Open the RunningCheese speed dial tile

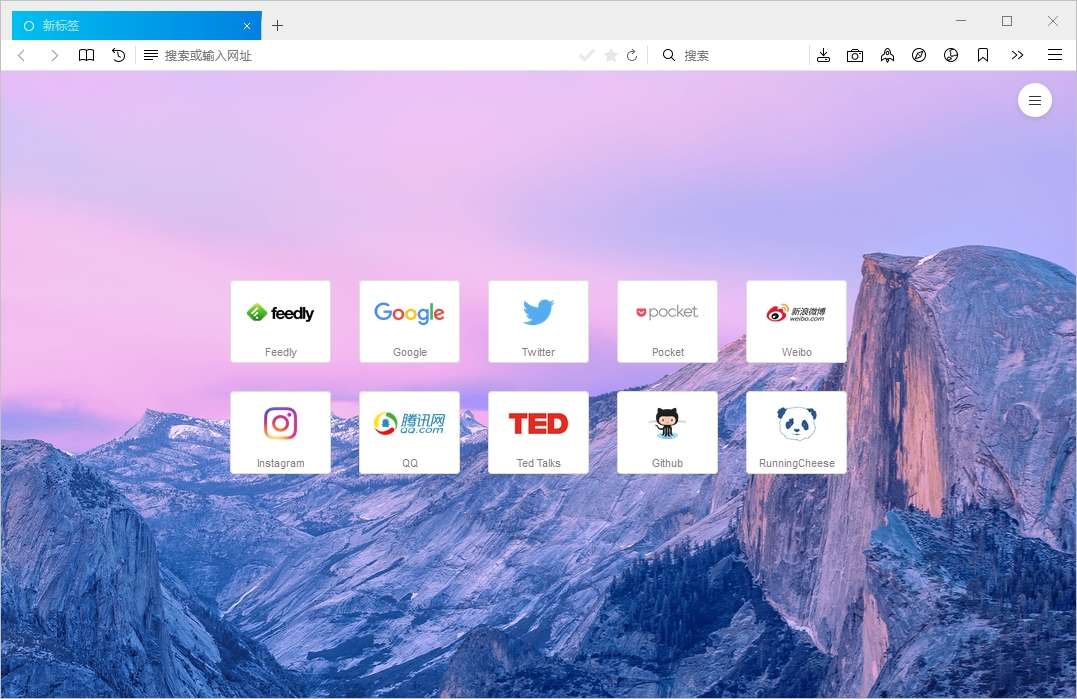pyautogui.click(x=797, y=433)
